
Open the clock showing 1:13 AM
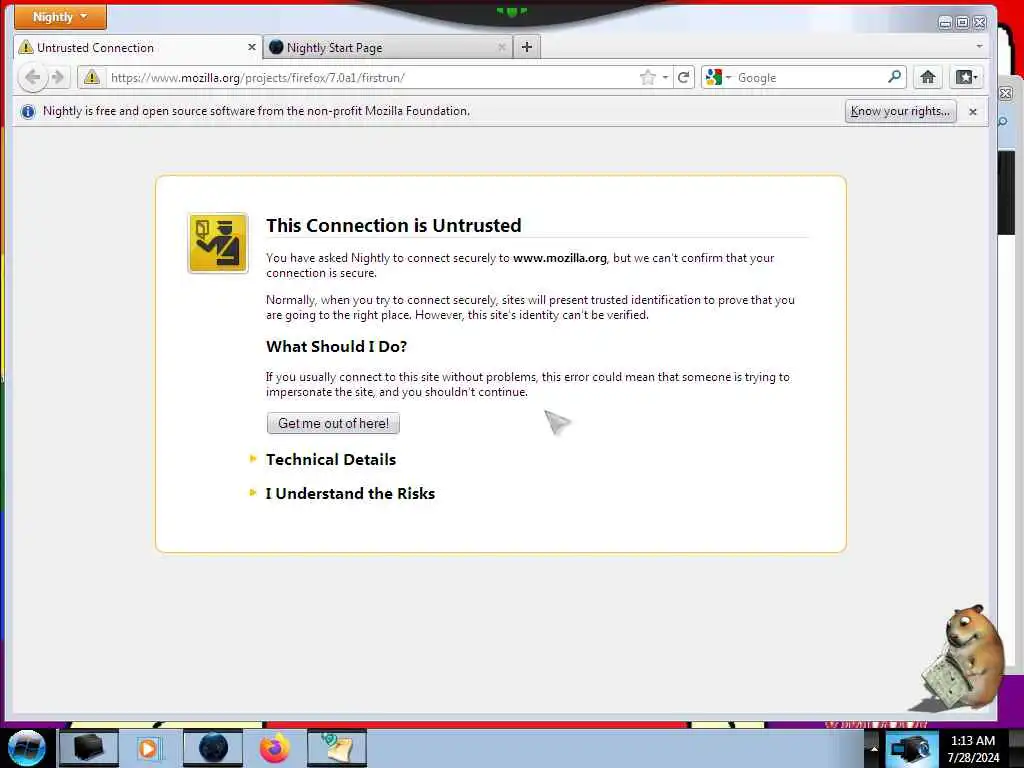973,748
